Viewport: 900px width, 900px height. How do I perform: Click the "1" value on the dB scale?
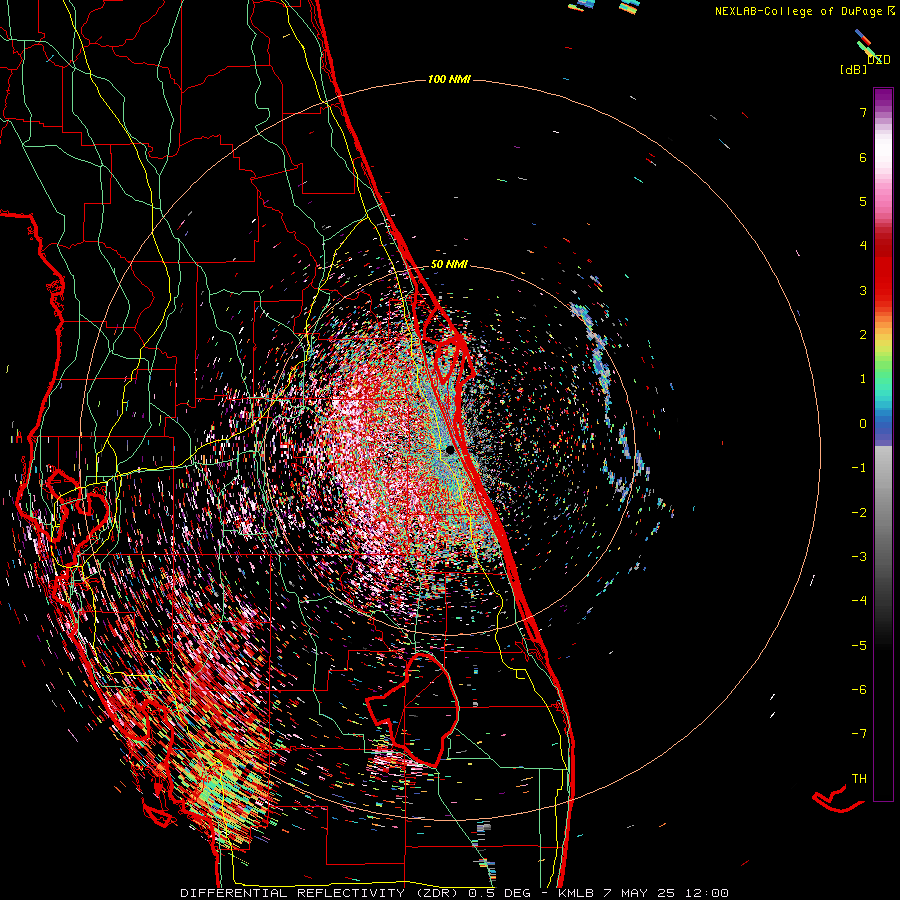click(x=863, y=379)
